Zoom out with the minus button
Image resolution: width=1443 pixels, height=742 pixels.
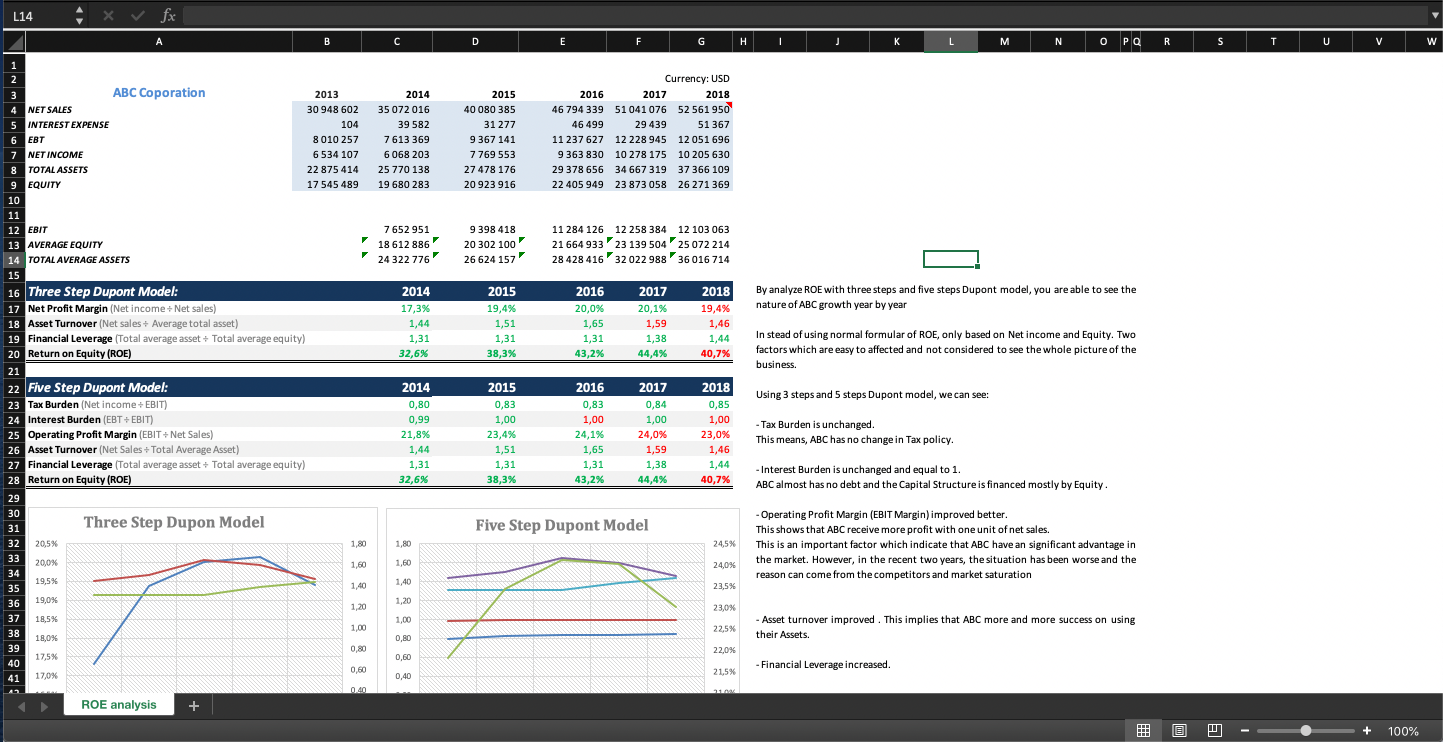[1245, 731]
